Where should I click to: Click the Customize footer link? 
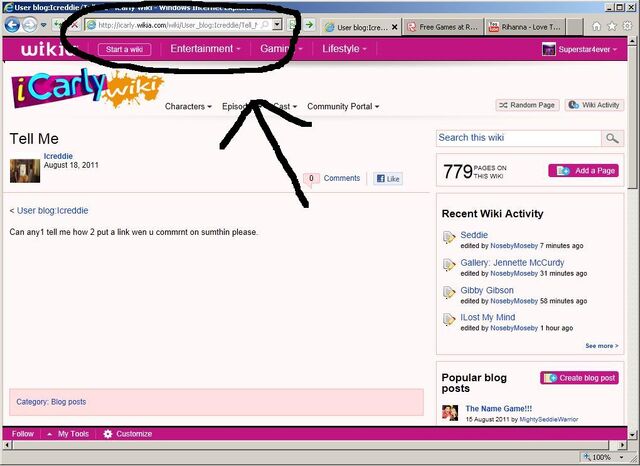[134, 434]
